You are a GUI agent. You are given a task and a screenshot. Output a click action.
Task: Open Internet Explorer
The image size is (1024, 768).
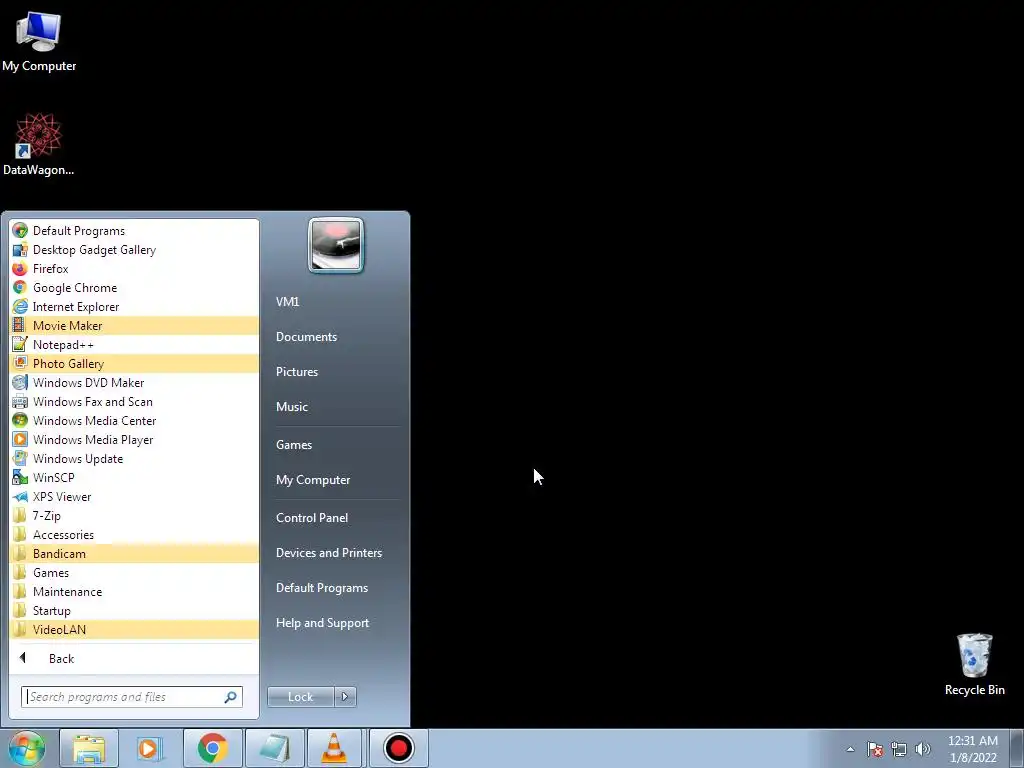(135, 306)
